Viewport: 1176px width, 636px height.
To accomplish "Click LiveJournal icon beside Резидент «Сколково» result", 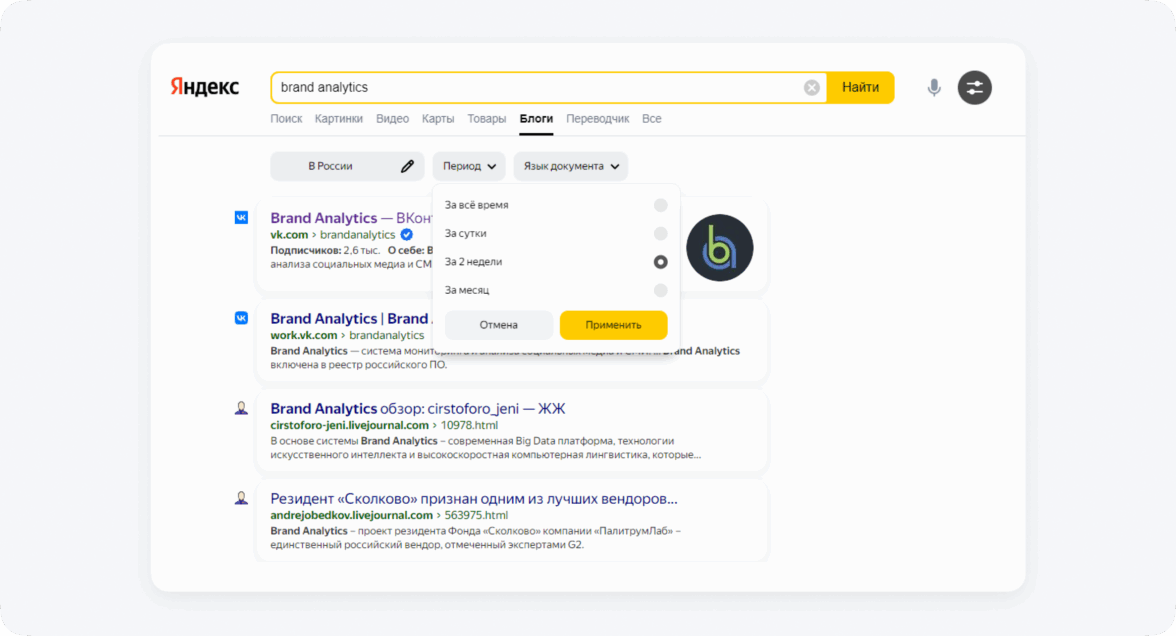I will click(x=242, y=498).
